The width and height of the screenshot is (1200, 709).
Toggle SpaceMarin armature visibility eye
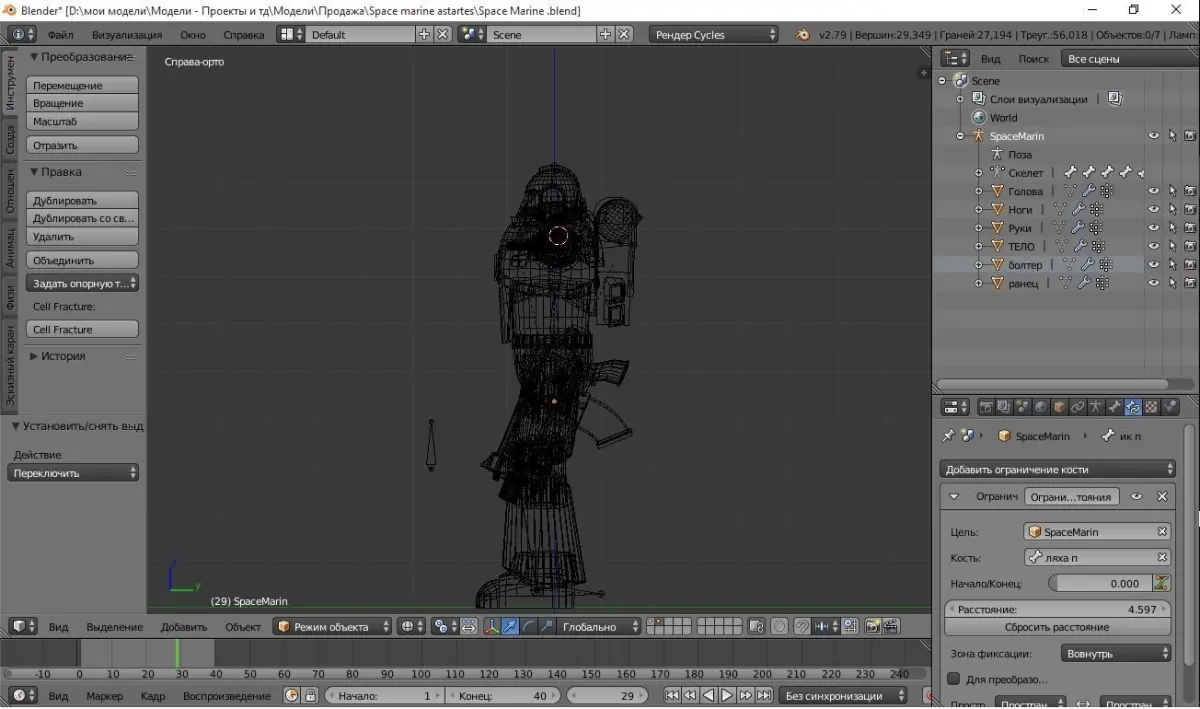[1153, 136]
